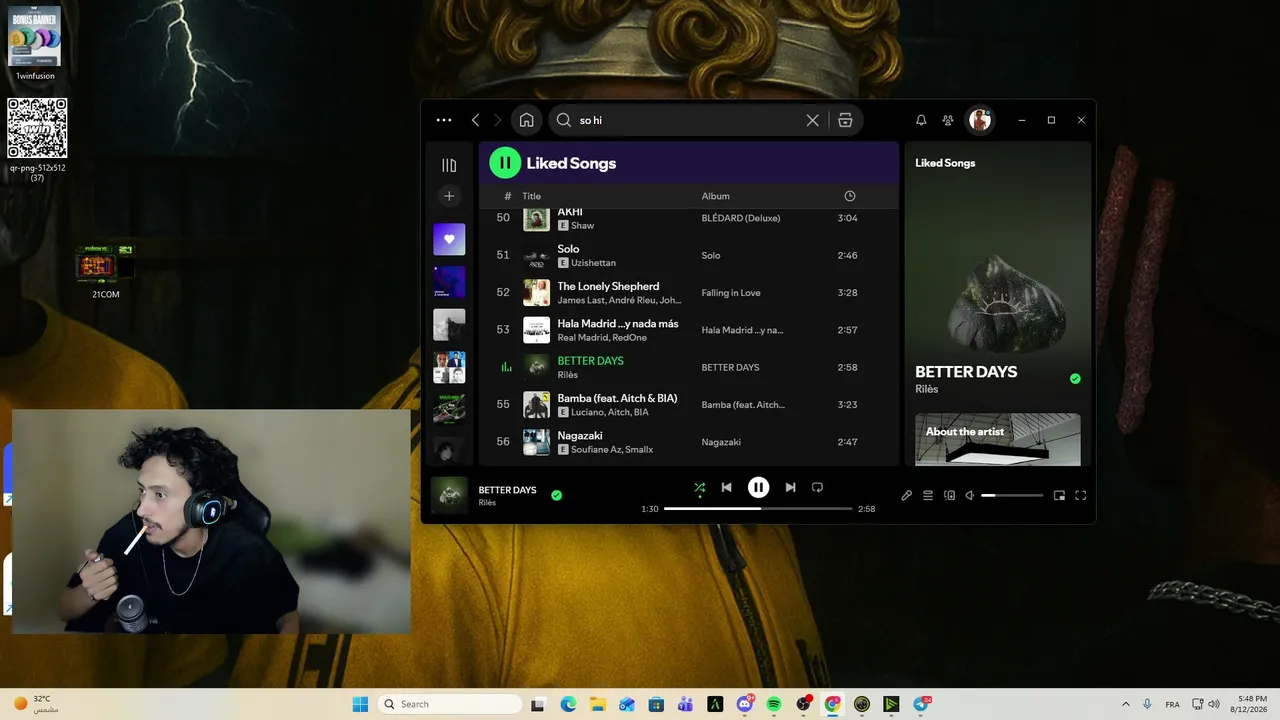
Task: Open File Explorer from the taskbar
Action: click(x=597, y=704)
